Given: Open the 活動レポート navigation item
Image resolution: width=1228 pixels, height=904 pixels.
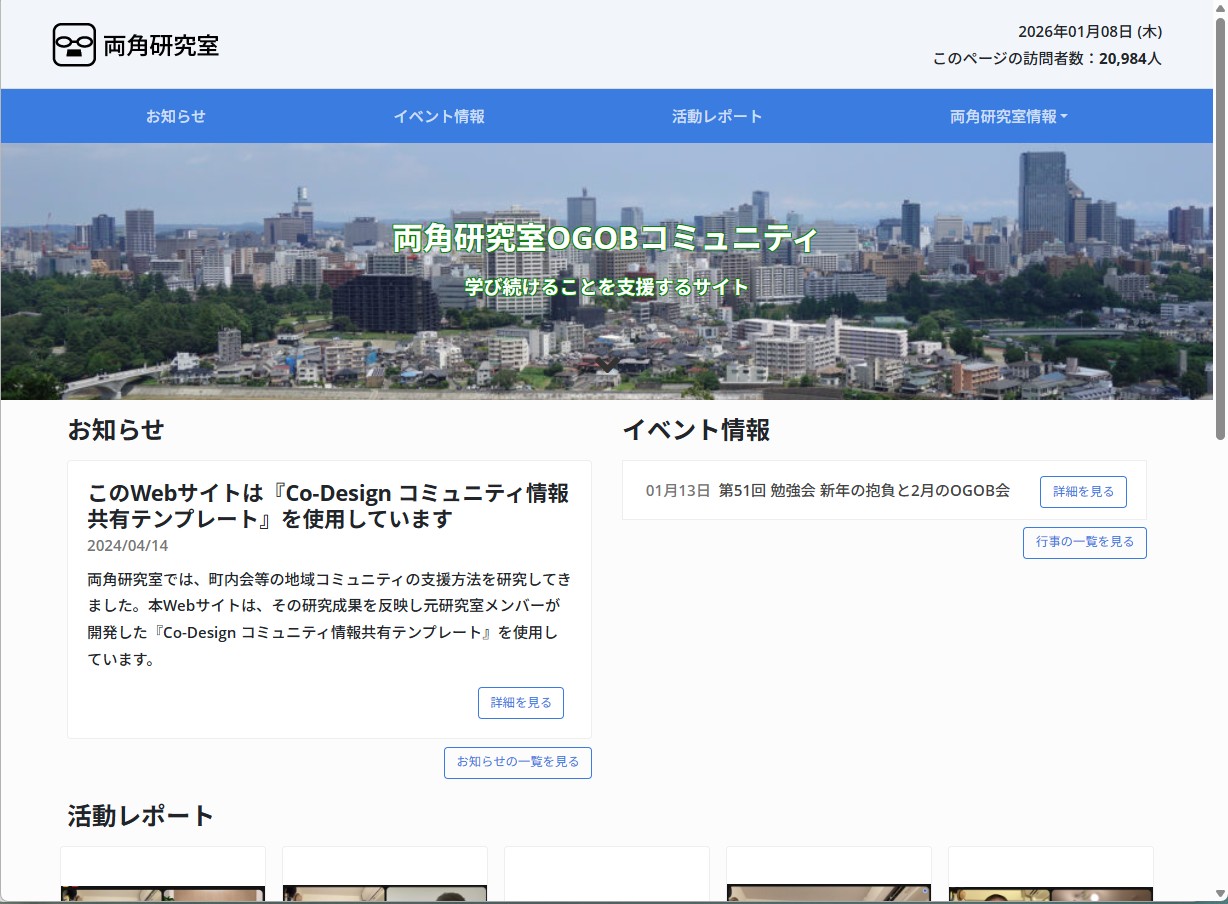Looking at the screenshot, I should pos(717,115).
